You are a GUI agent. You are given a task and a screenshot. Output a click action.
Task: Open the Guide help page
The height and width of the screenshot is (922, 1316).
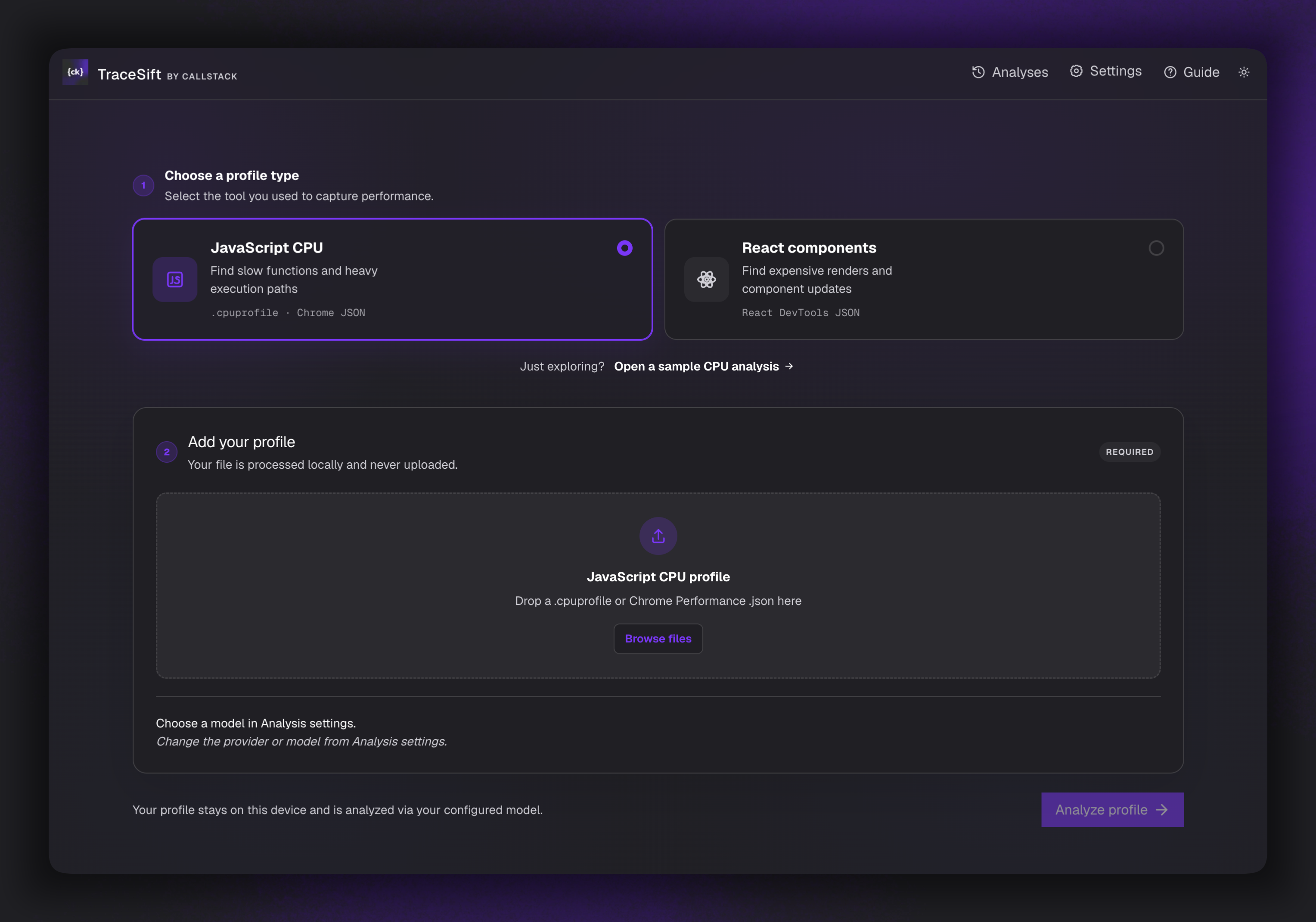tap(1191, 72)
